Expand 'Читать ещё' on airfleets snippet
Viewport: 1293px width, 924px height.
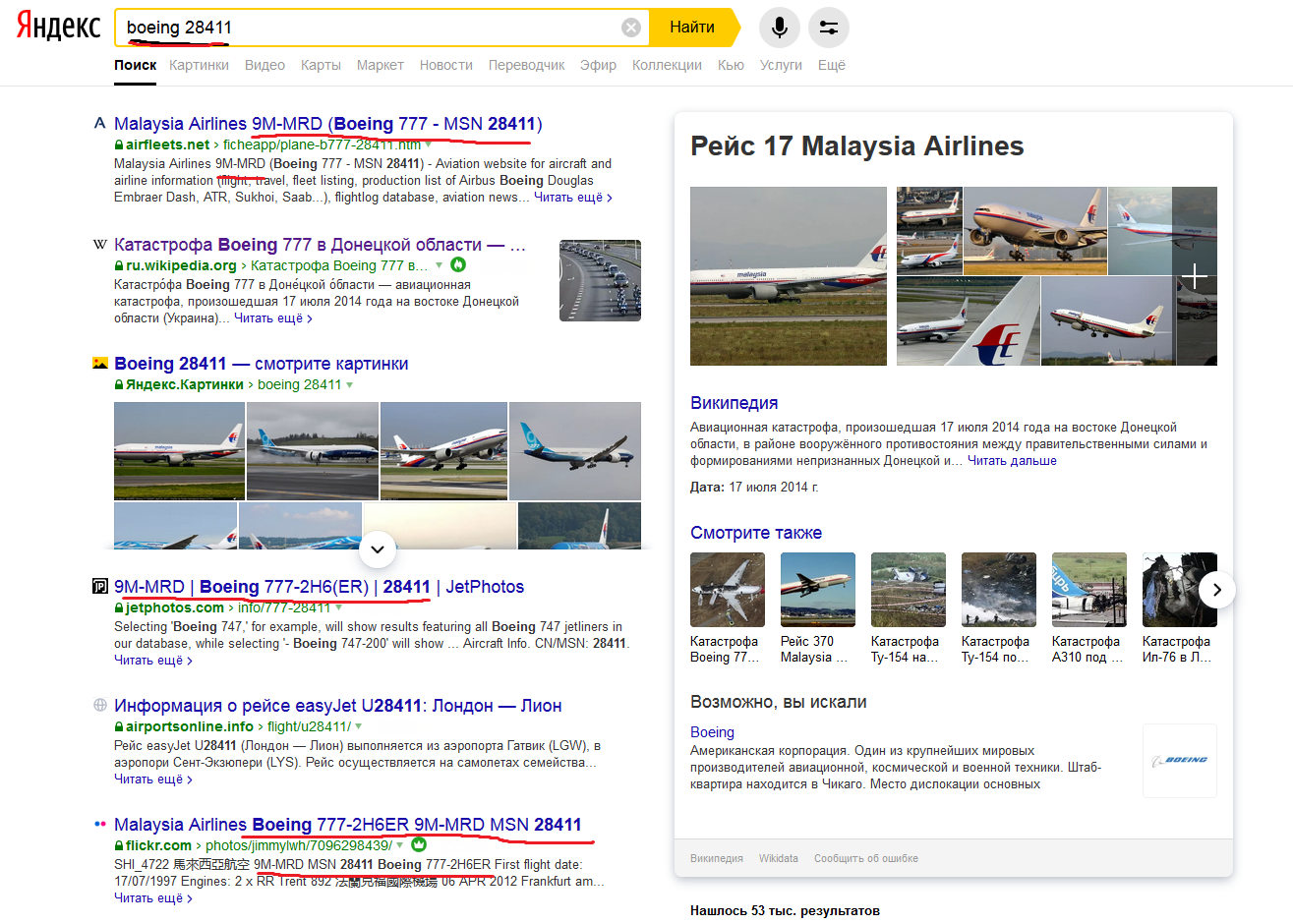click(x=572, y=198)
